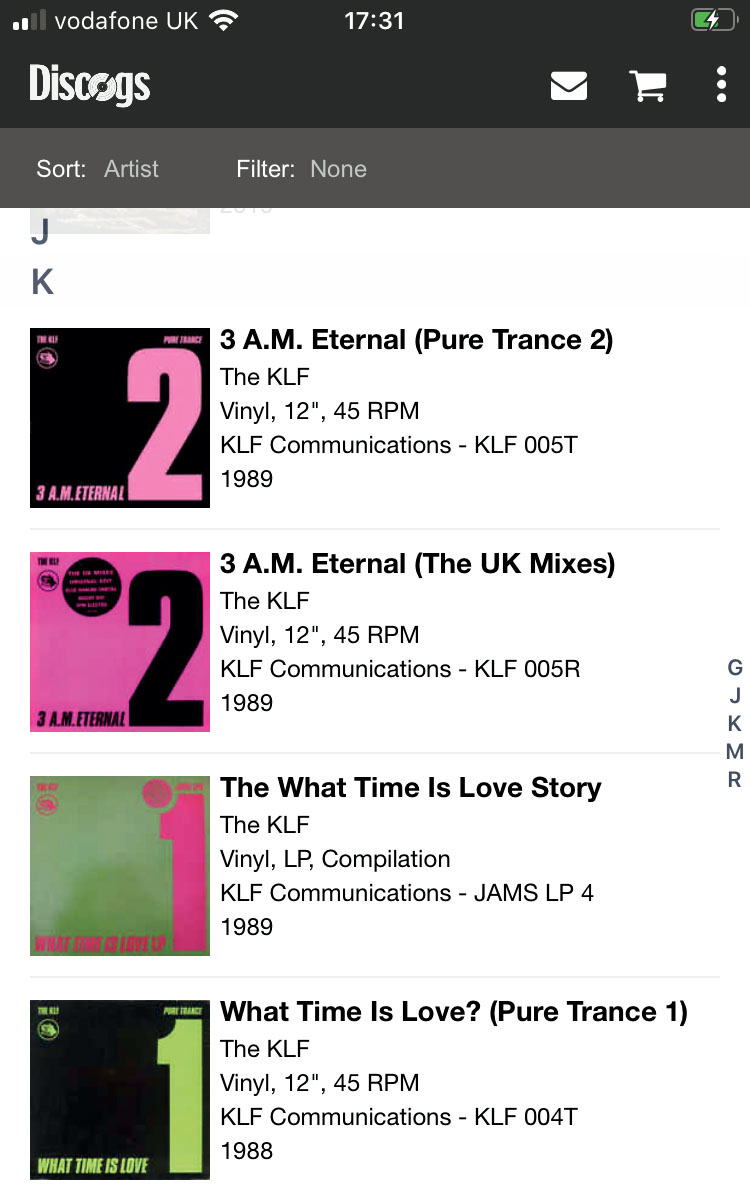Select pink cover with black 2 thumbnail
The height and width of the screenshot is (1184, 750).
tap(120, 642)
